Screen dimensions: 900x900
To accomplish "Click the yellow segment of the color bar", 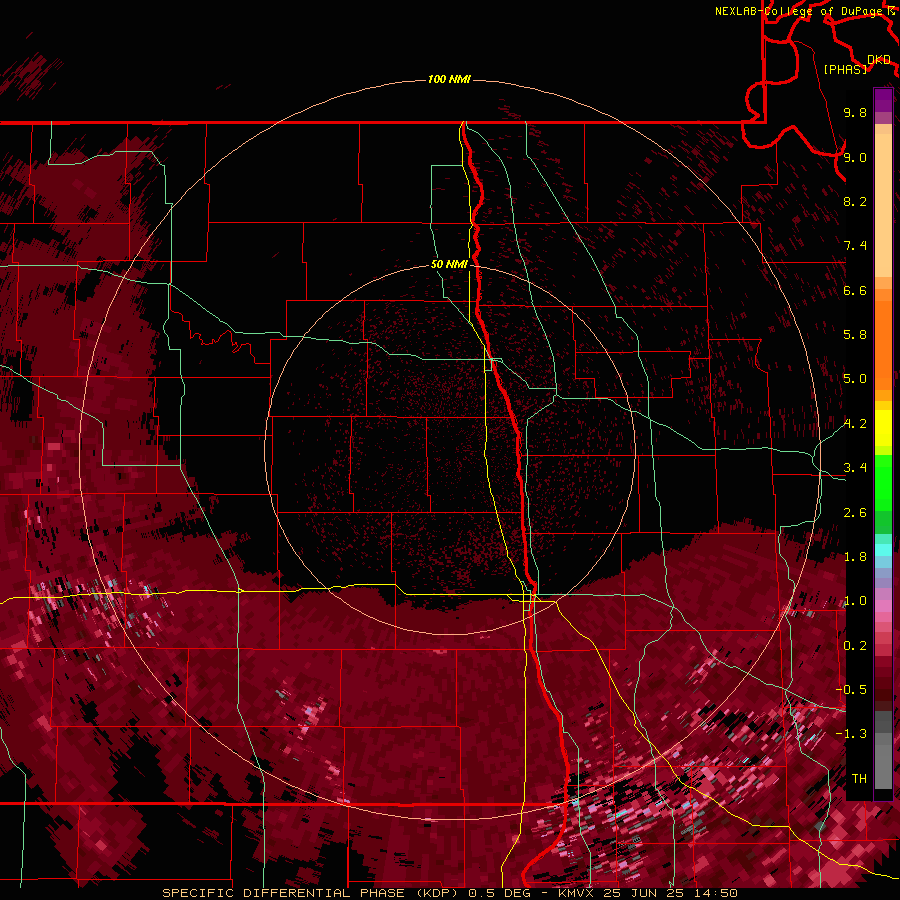I will pyautogui.click(x=883, y=428).
